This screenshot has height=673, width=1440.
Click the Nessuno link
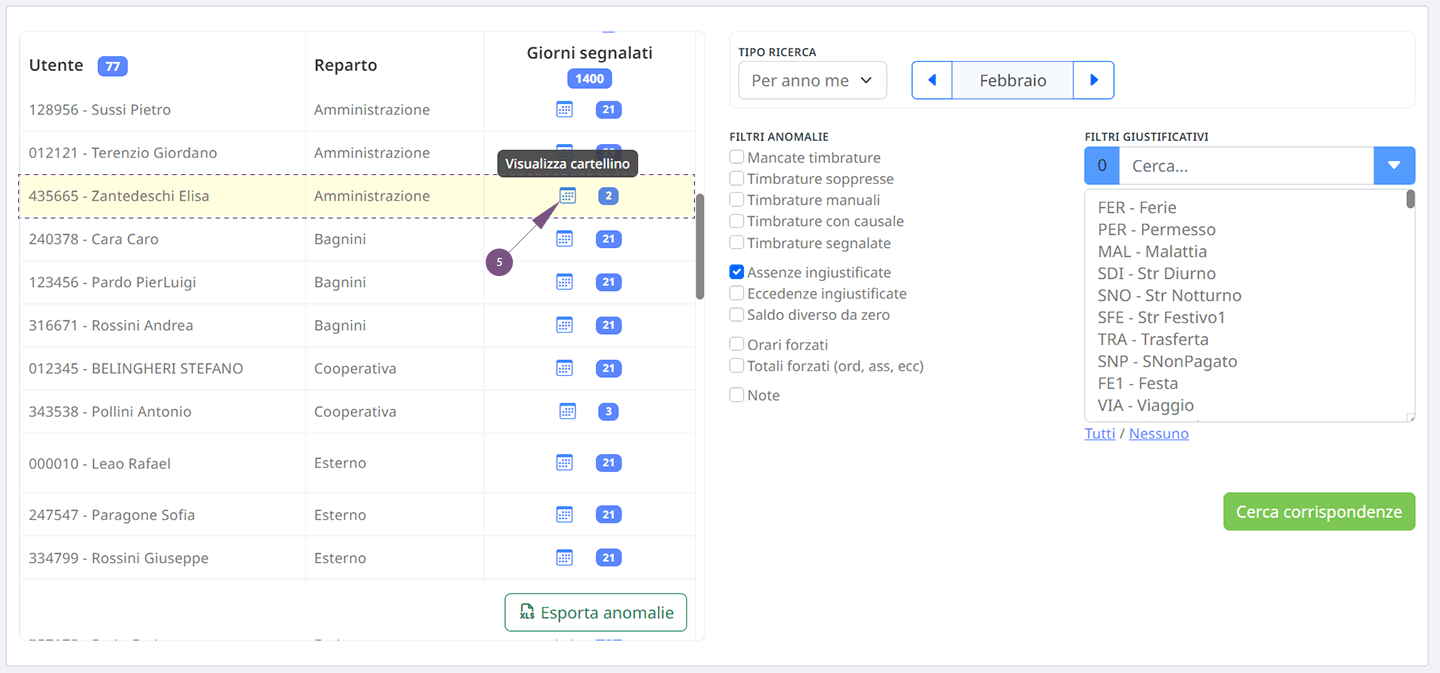pyautogui.click(x=1159, y=433)
